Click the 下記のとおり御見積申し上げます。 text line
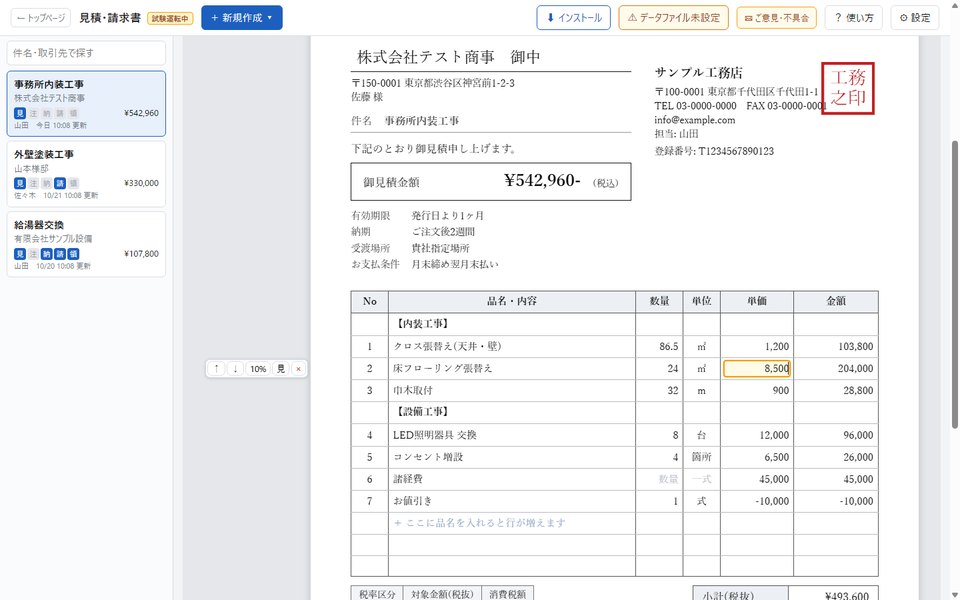 (x=435, y=149)
